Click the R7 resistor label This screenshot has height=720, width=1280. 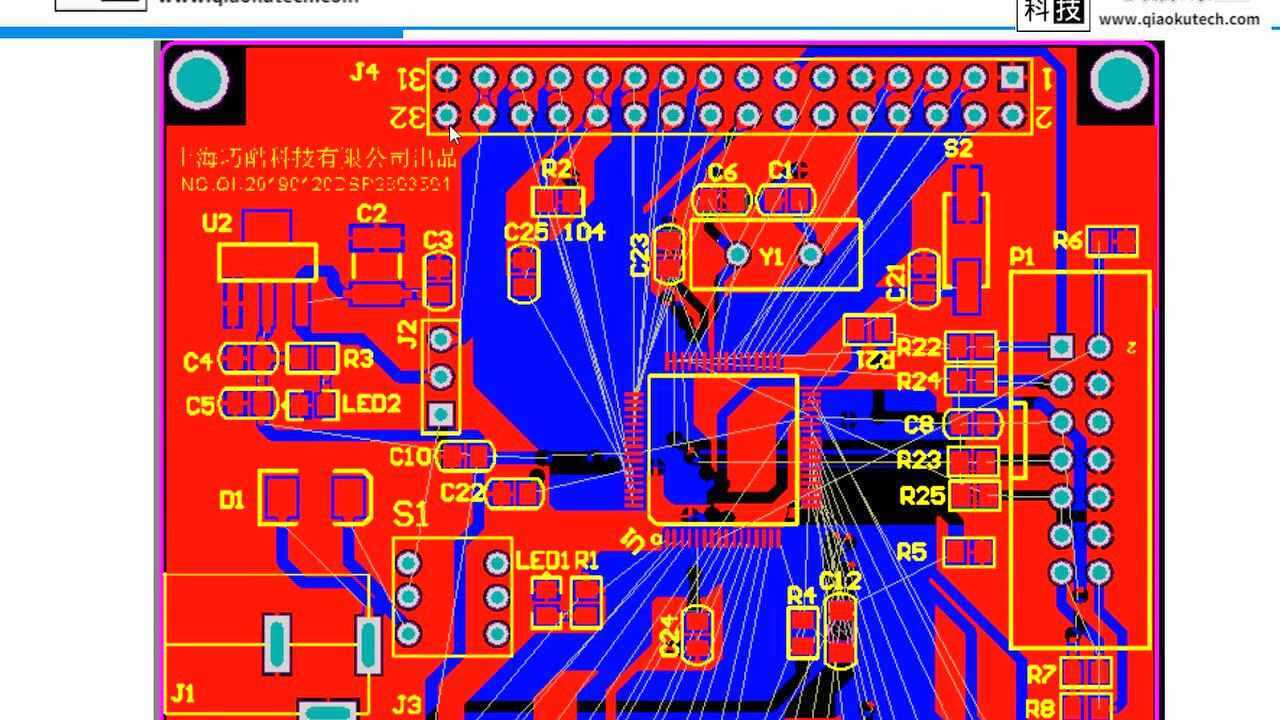point(1041,675)
